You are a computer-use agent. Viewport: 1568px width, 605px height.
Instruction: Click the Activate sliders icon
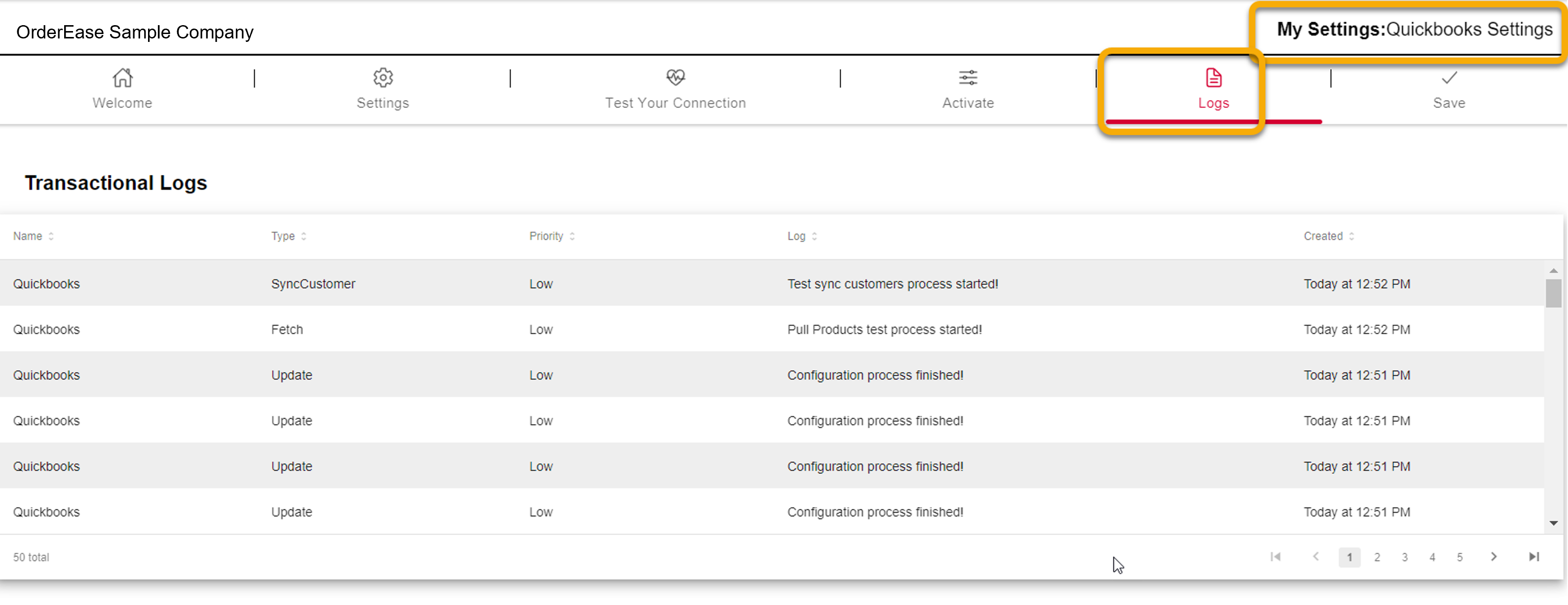(x=968, y=78)
